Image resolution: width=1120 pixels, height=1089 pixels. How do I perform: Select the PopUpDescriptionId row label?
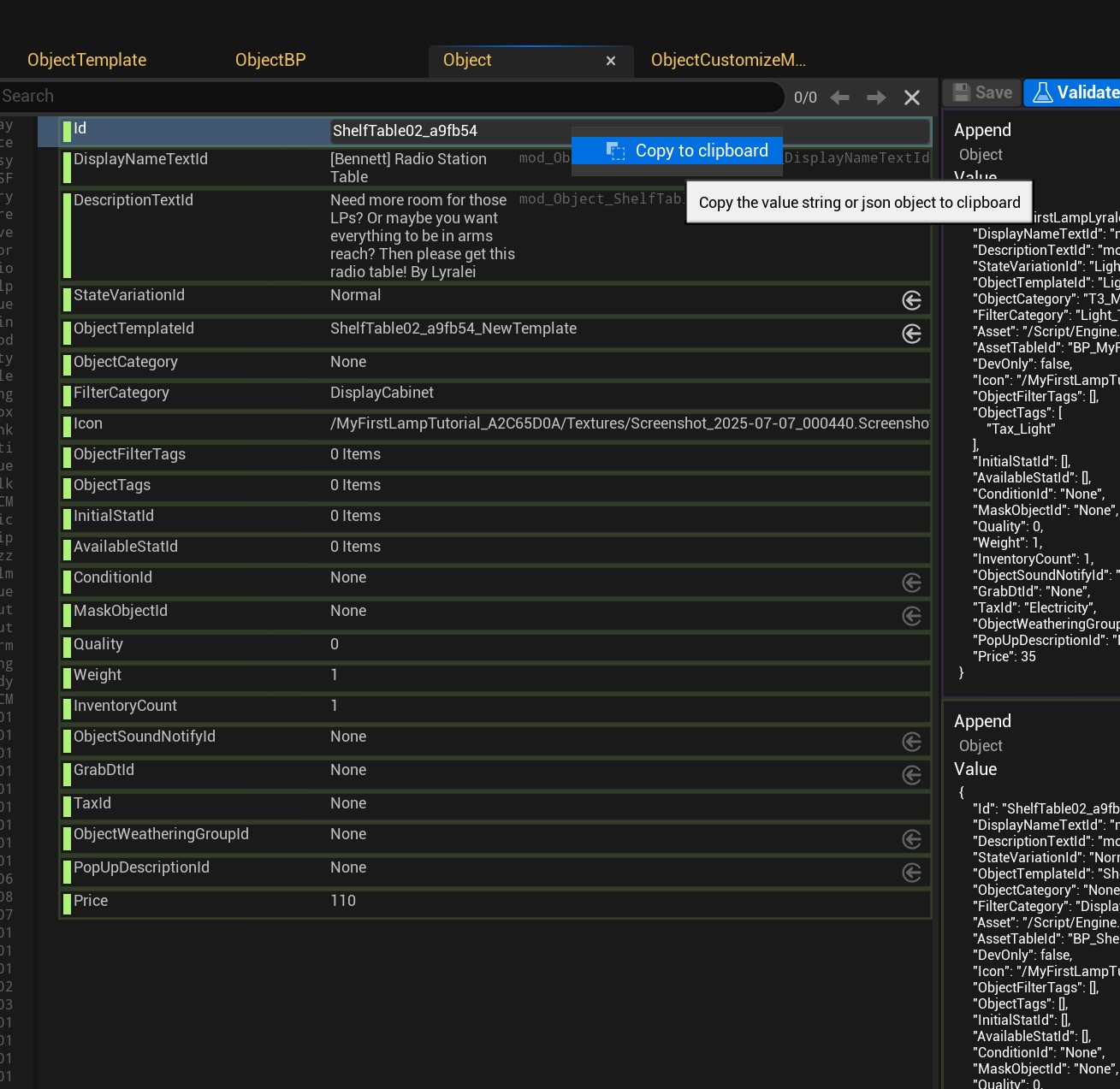coord(141,867)
